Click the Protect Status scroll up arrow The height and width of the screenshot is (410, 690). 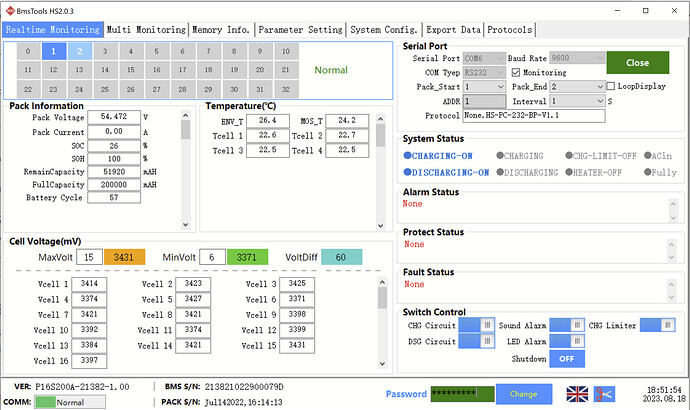[x=672, y=244]
